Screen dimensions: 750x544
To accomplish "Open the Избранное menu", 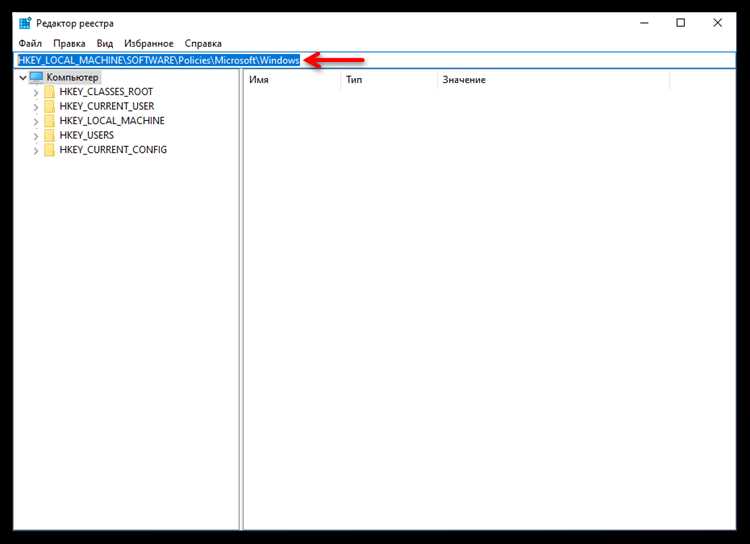I will [149, 44].
